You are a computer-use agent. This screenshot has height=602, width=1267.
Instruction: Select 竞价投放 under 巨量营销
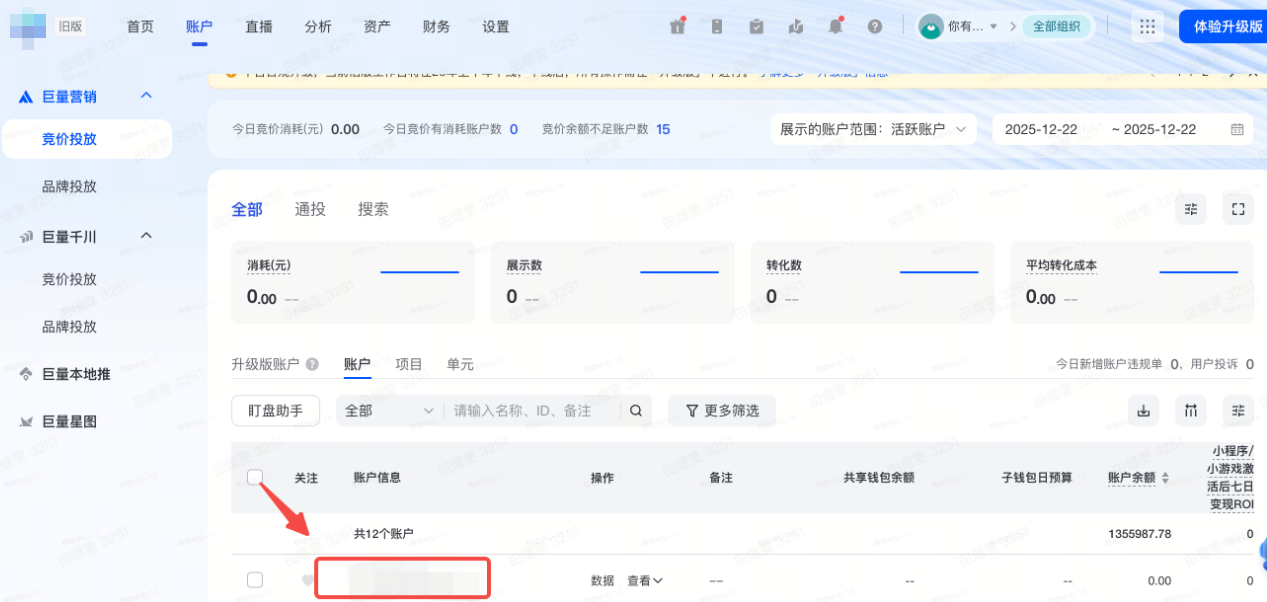coord(86,139)
